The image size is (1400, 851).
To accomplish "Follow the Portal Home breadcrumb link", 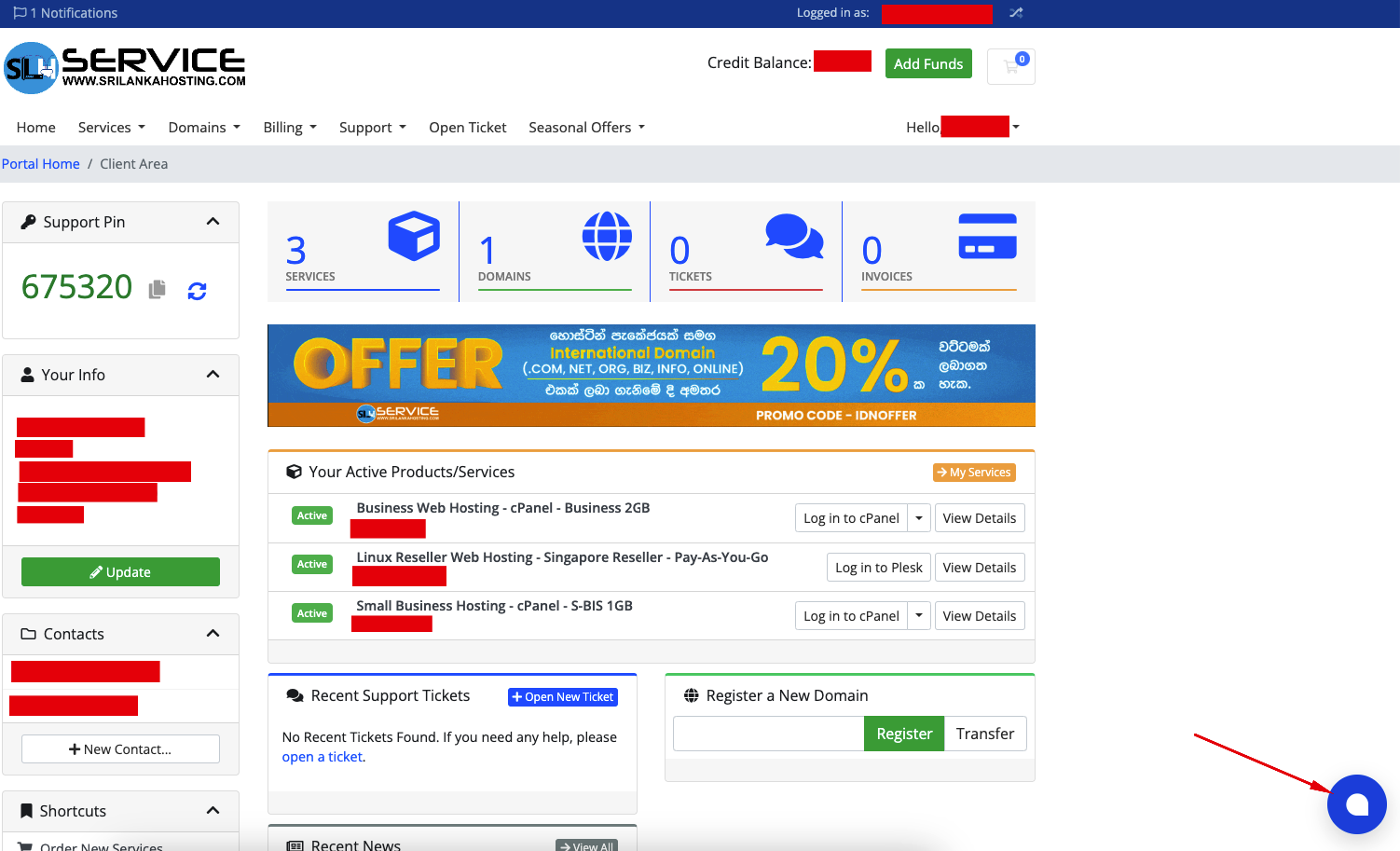I will [x=41, y=164].
